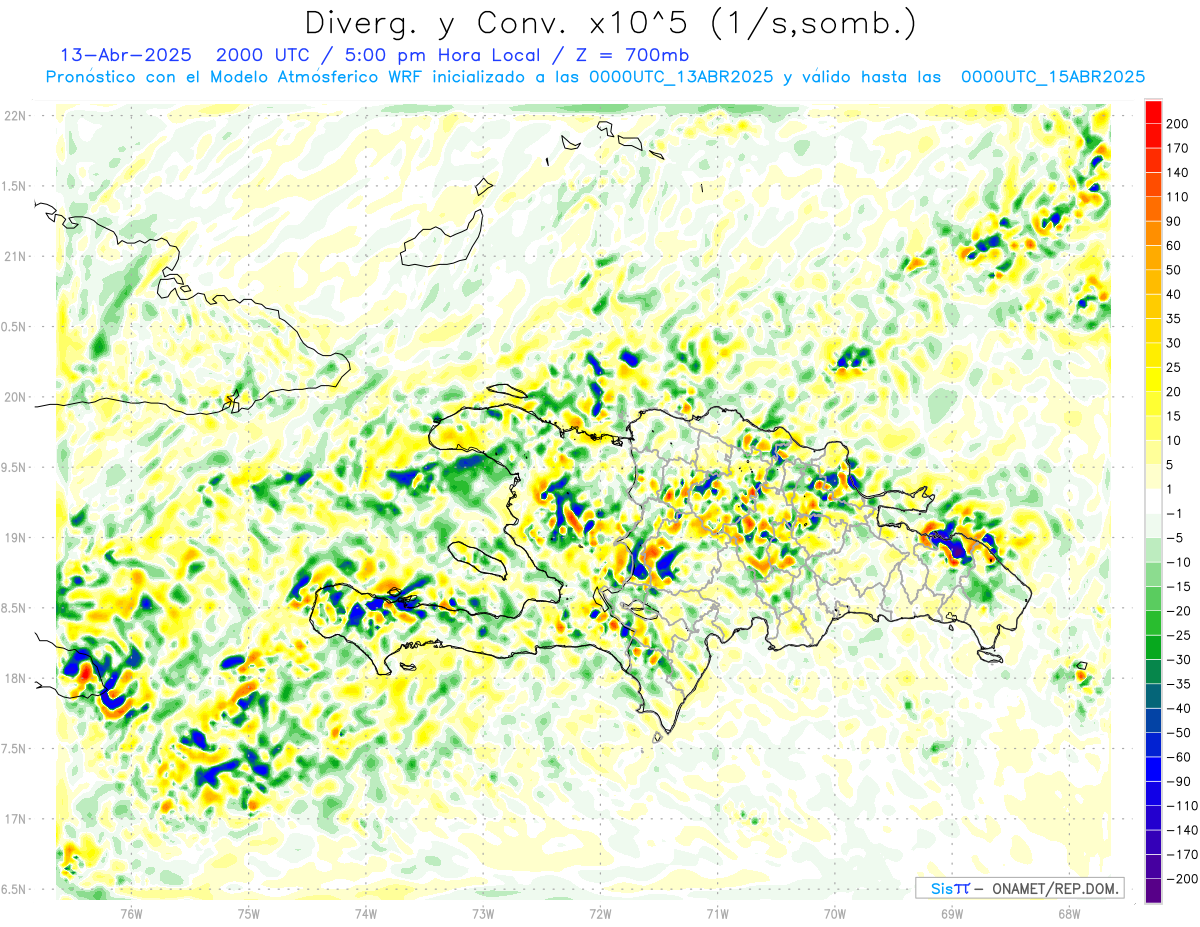Image resolution: width=1200 pixels, height=927 pixels.
Task: Click the "76W" longitude axis label
Action: click(x=132, y=914)
